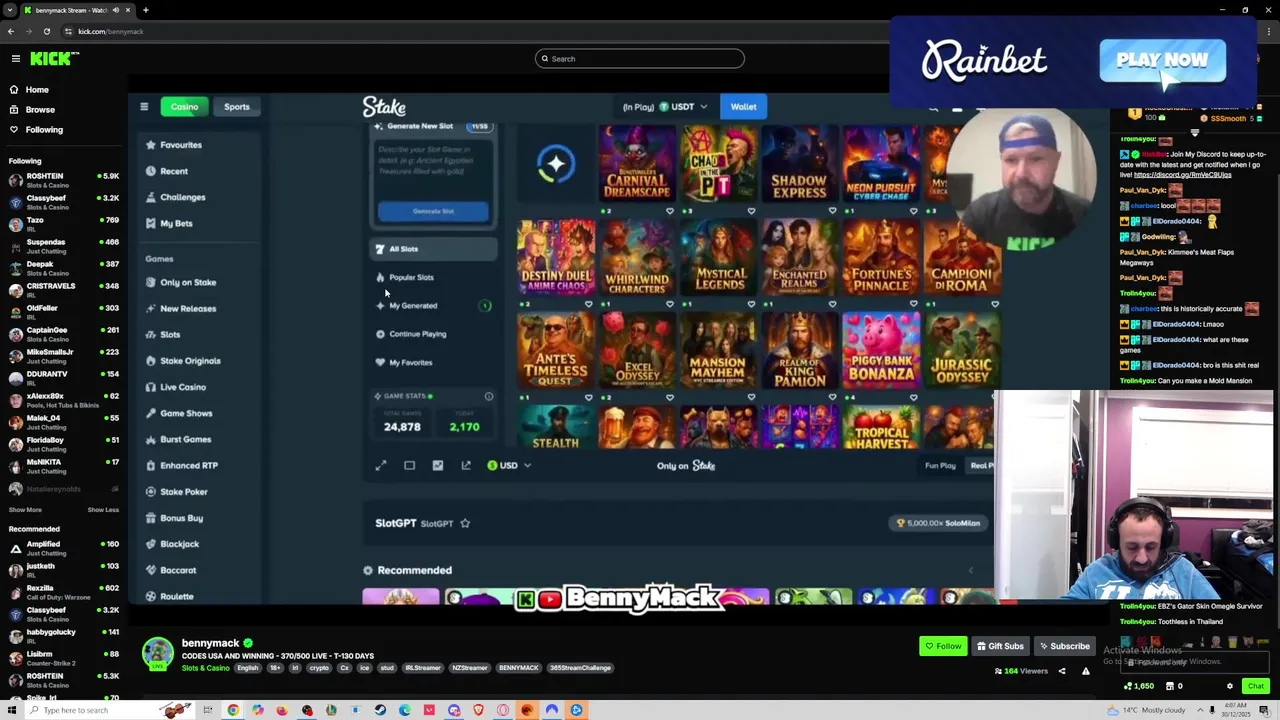This screenshot has width=1280, height=720.
Task: Click the 5,000.00x SoloMilan badge
Action: coord(938,523)
